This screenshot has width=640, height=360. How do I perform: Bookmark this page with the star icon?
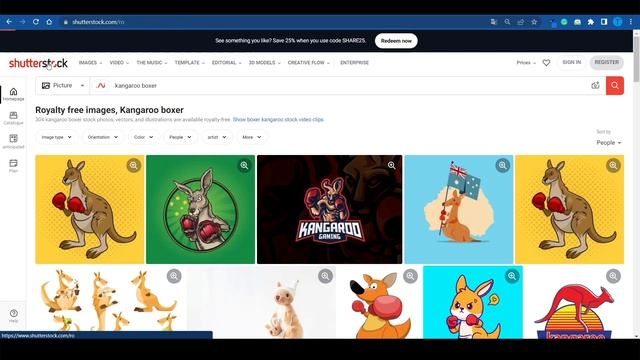[x=534, y=22]
